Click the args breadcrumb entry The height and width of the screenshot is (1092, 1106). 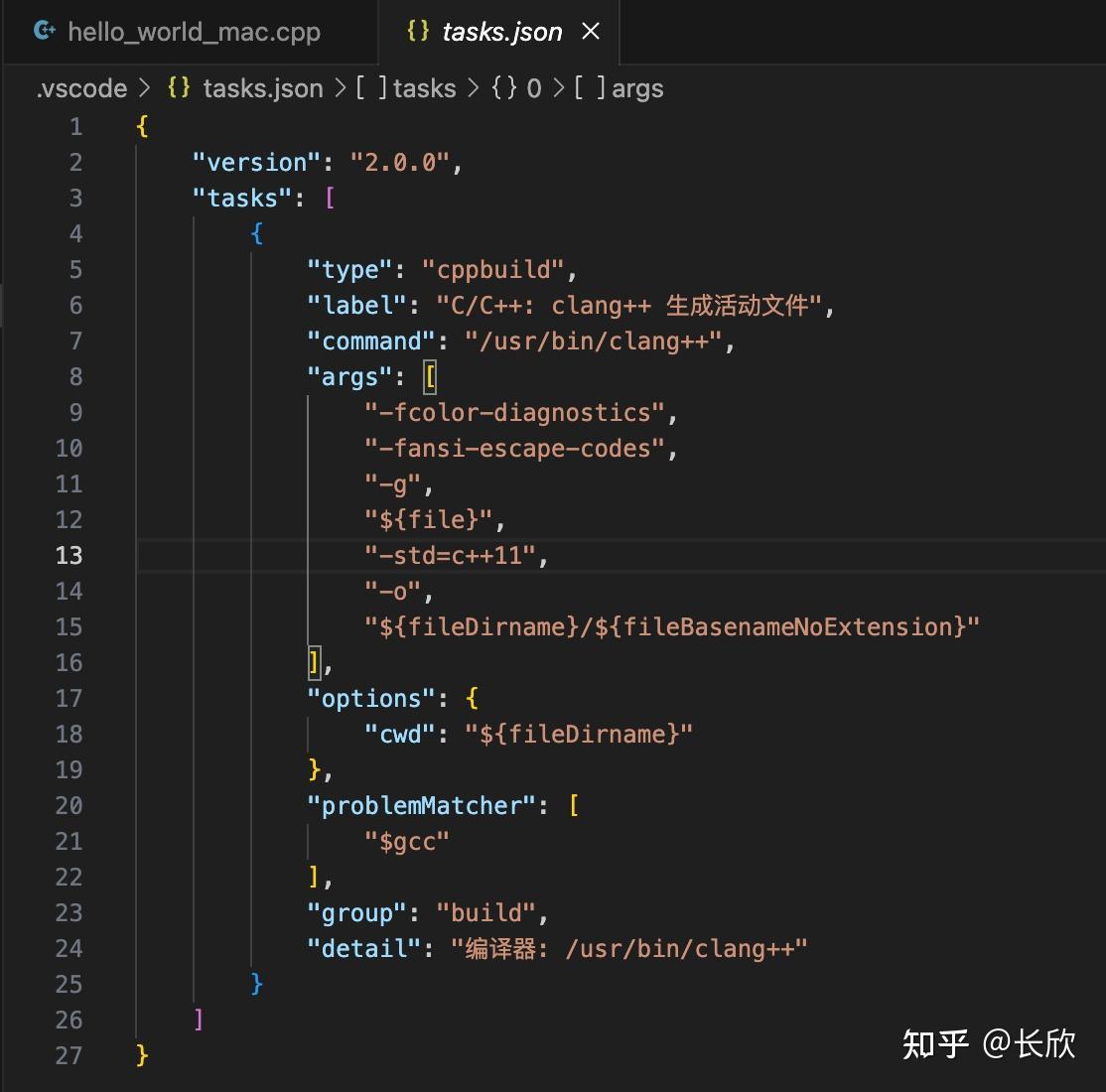638,88
